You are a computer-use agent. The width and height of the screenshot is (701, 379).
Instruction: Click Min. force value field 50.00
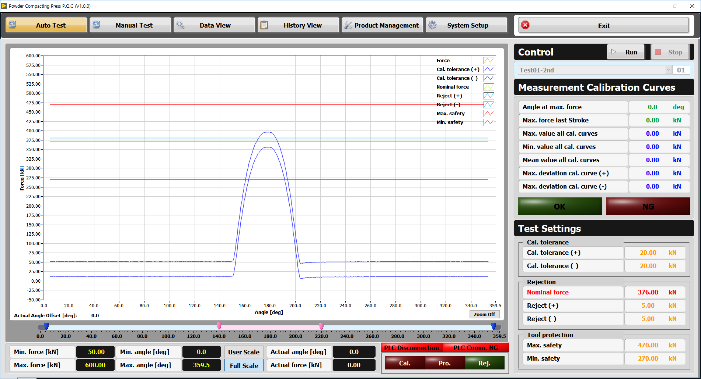pos(95,352)
